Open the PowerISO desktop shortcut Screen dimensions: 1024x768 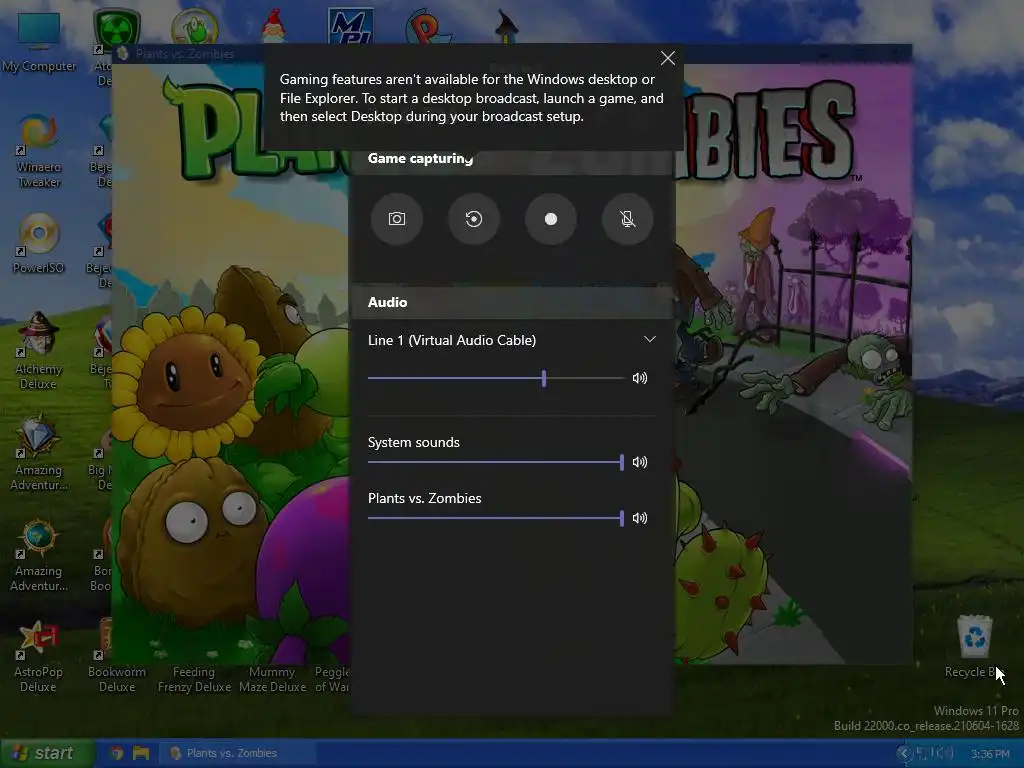coord(39,244)
